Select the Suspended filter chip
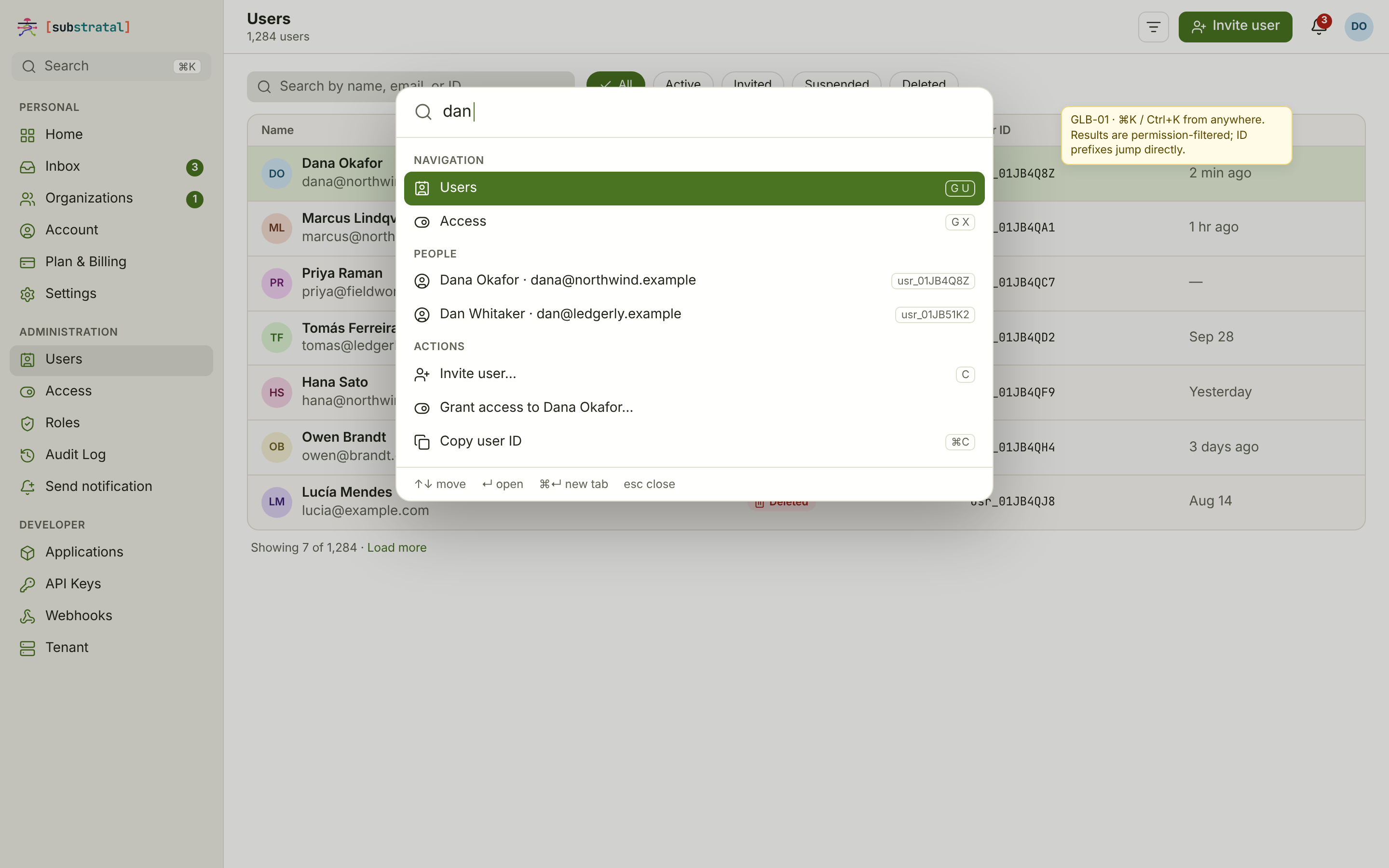1389x868 pixels. click(836, 81)
